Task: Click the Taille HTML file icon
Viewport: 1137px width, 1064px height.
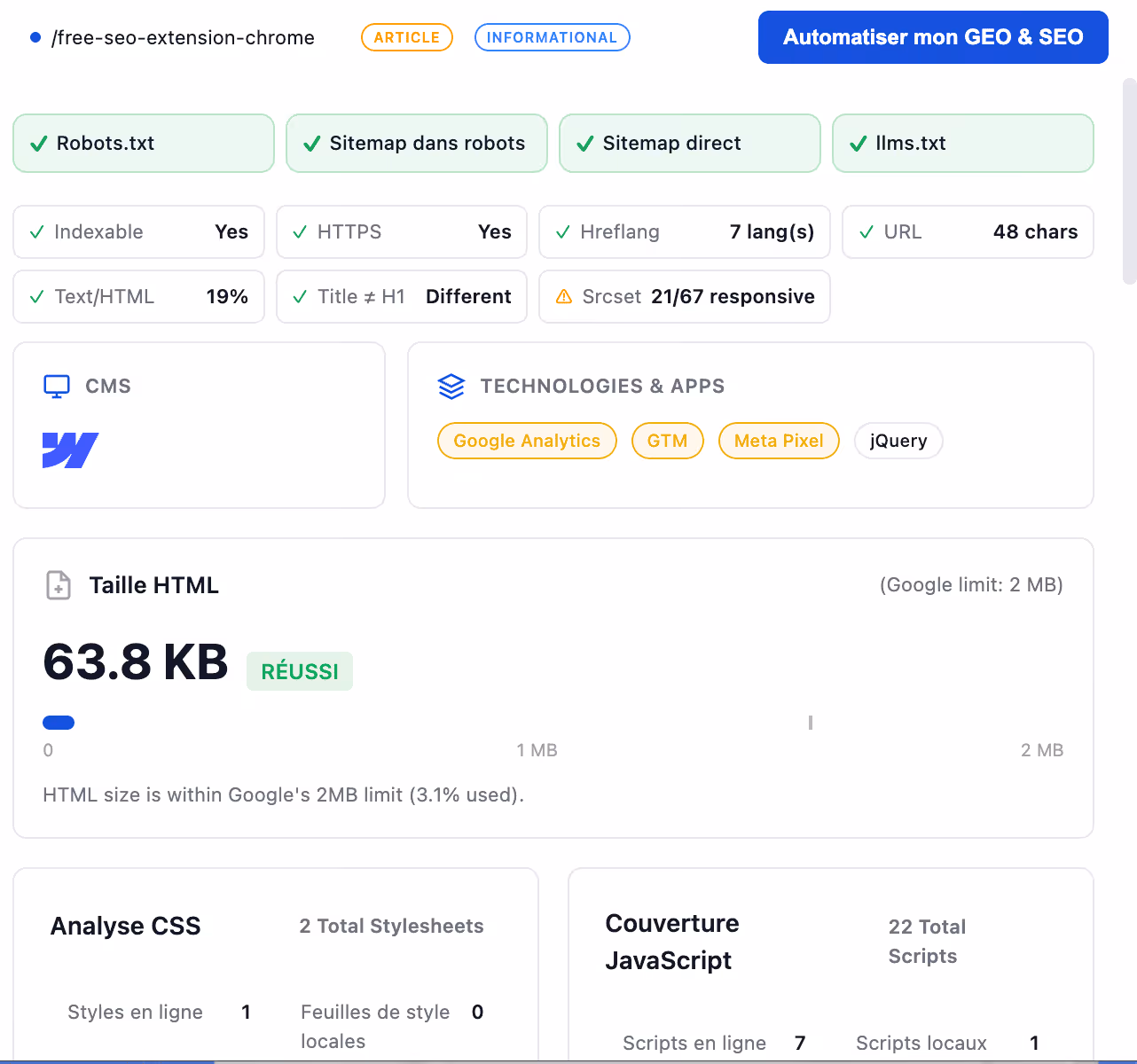Action: tap(59, 585)
